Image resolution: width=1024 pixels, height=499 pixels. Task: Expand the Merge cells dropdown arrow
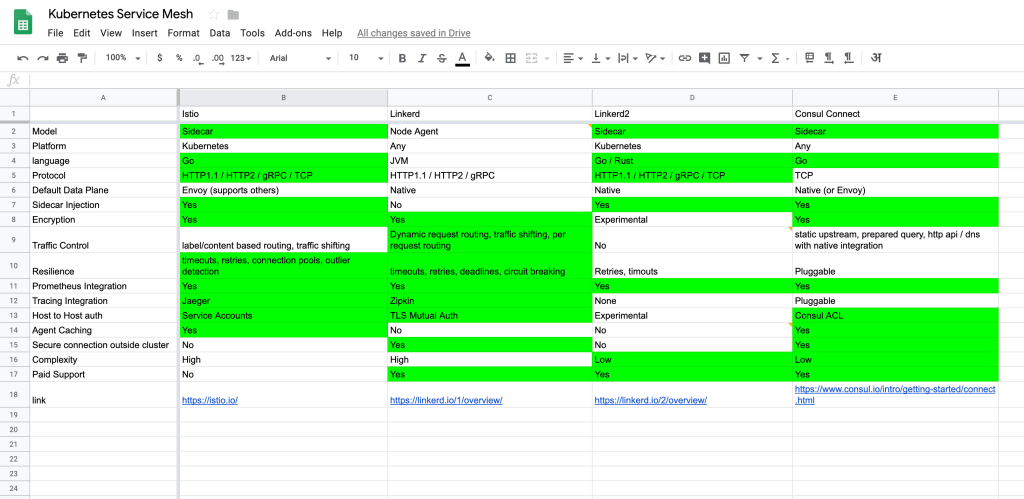click(x=547, y=58)
